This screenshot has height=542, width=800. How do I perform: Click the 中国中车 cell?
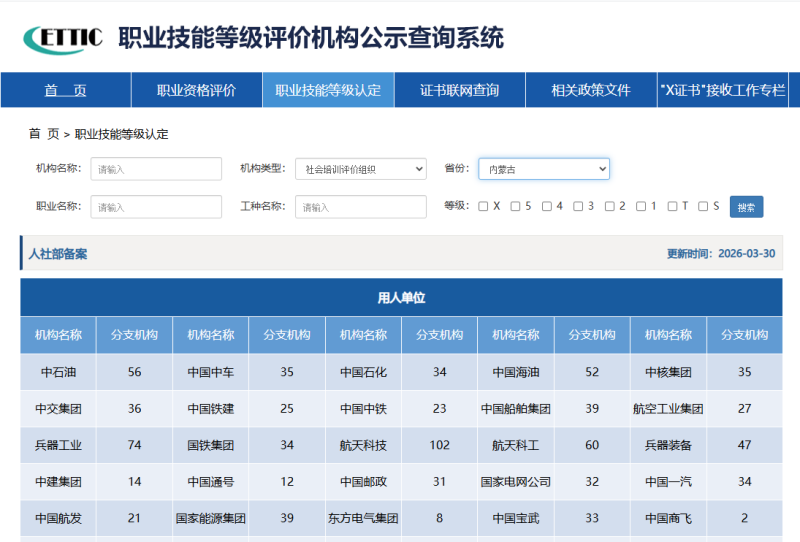pos(211,372)
